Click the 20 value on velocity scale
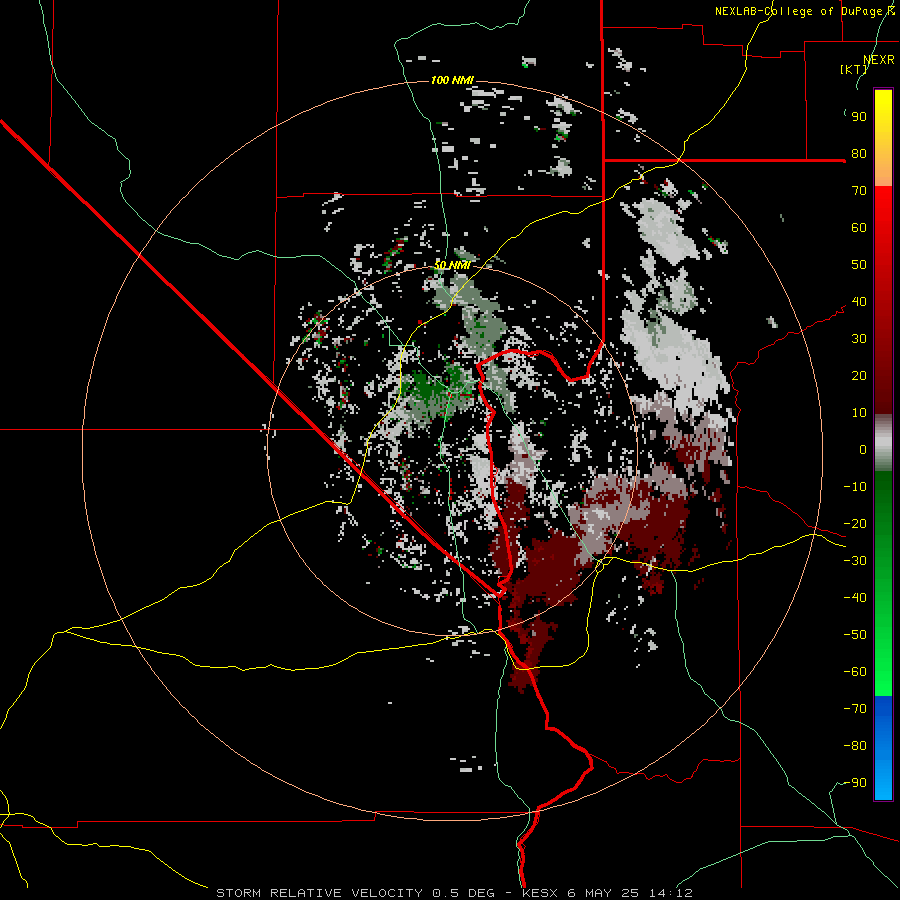900x900 pixels. click(859, 376)
